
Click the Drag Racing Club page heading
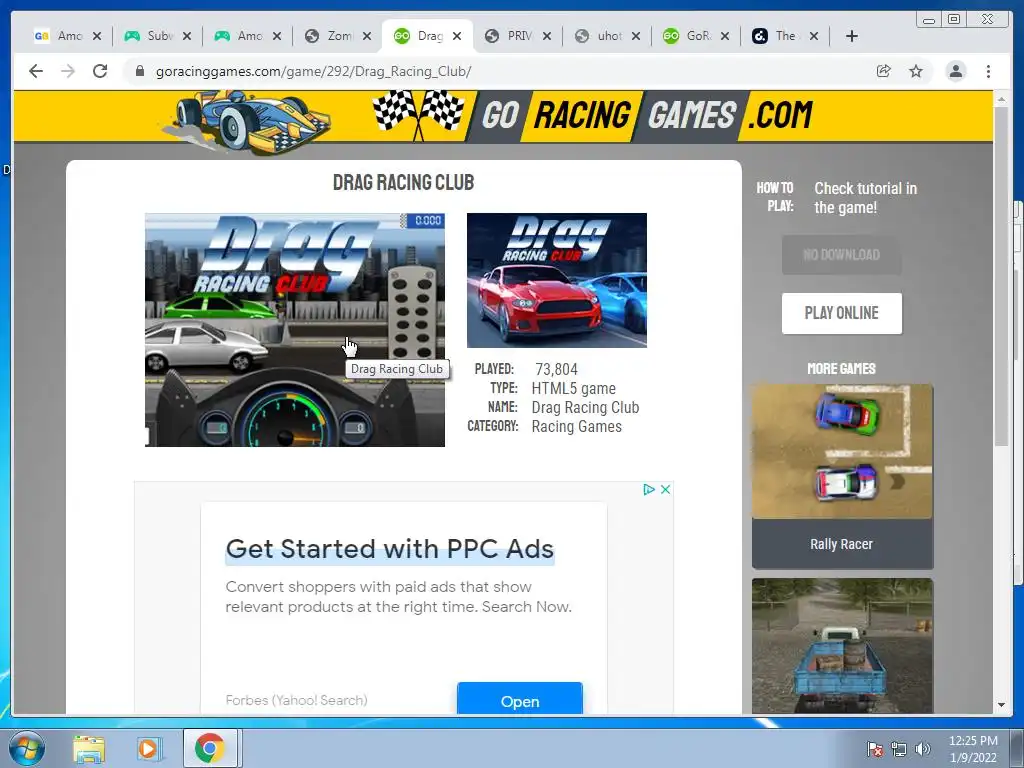click(404, 182)
